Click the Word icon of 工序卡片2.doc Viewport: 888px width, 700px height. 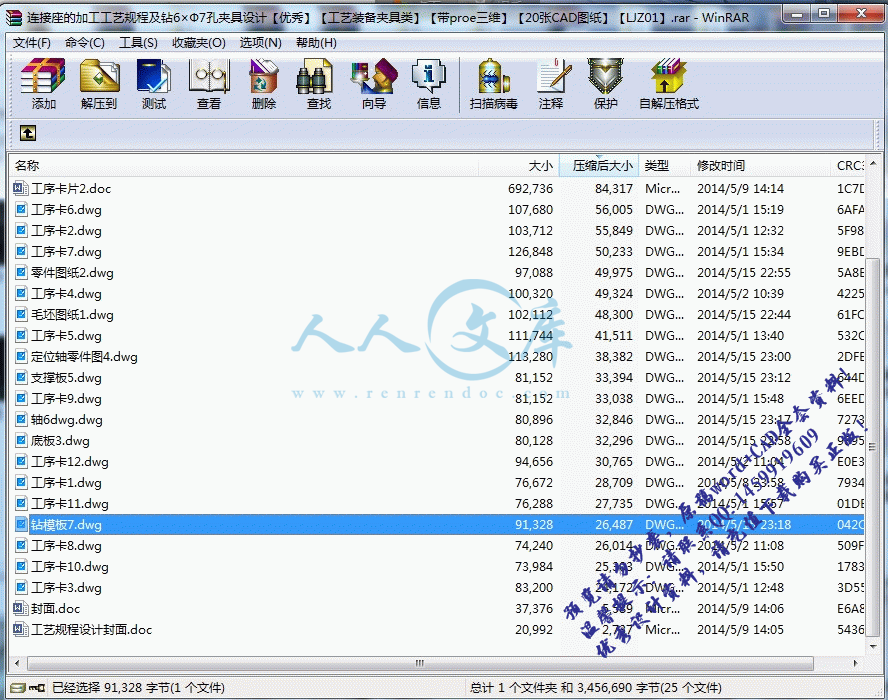[21, 188]
